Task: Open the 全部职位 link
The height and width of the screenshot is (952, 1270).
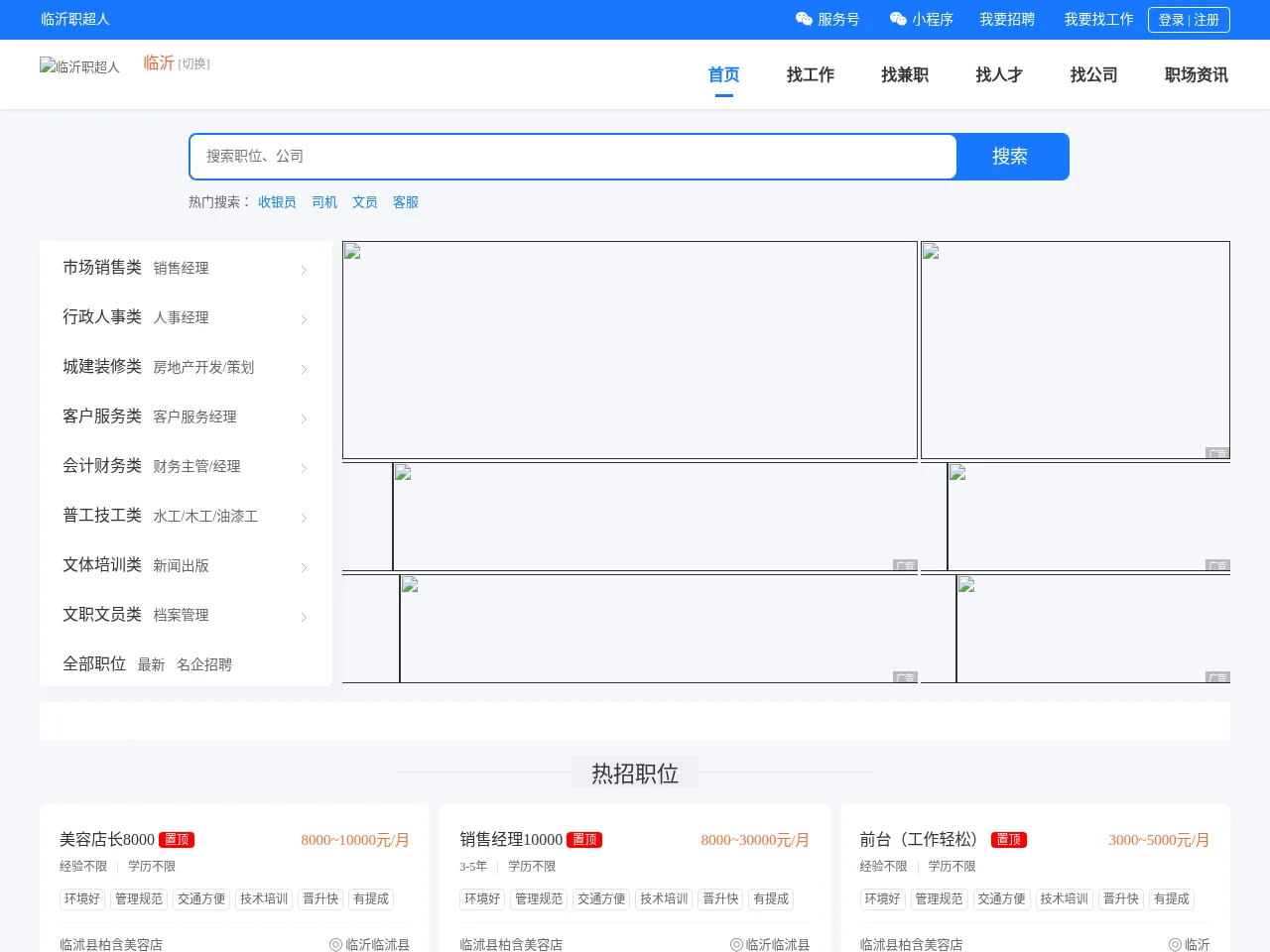Action: (x=94, y=663)
